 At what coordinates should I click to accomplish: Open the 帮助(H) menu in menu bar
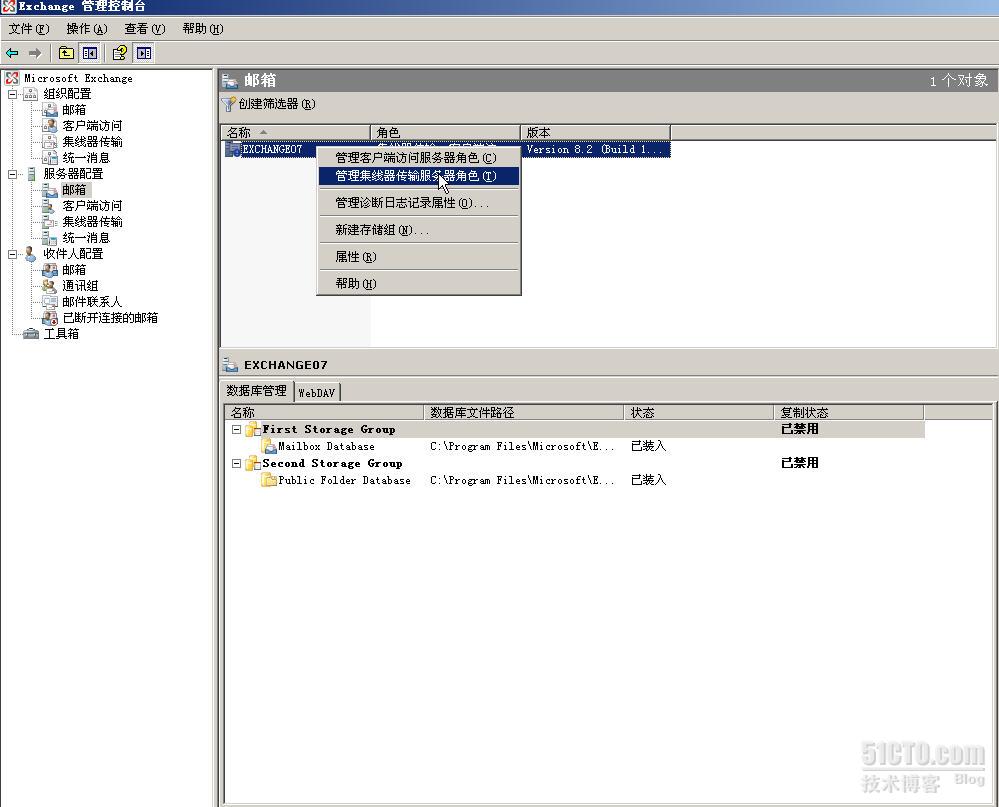[203, 29]
